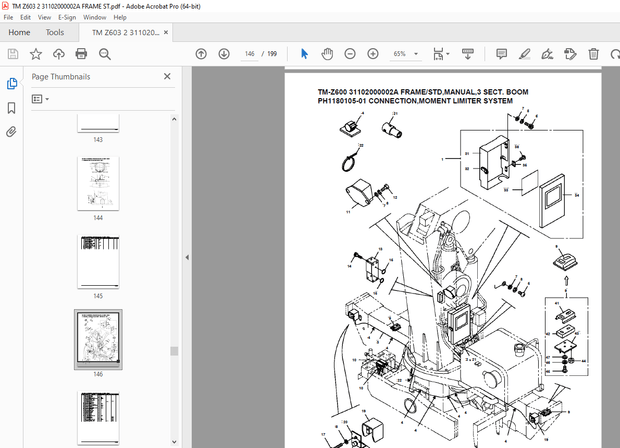Image resolution: width=620 pixels, height=448 pixels.
Task: Print the document with printer icon
Action: 81,54
